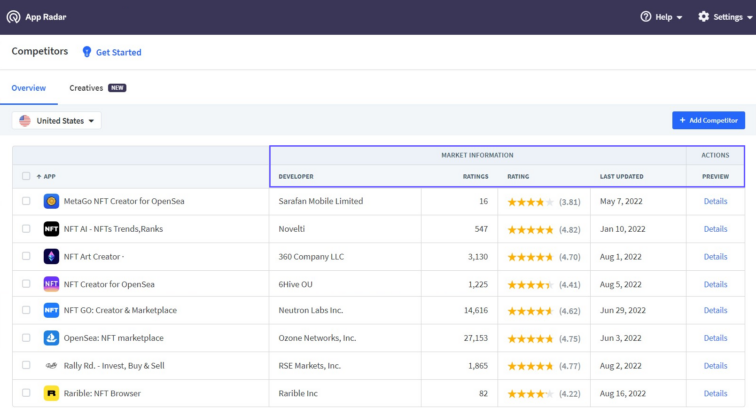756x416 pixels.
Task: Tick the select-all checkbox in the header
Action: (x=26, y=176)
